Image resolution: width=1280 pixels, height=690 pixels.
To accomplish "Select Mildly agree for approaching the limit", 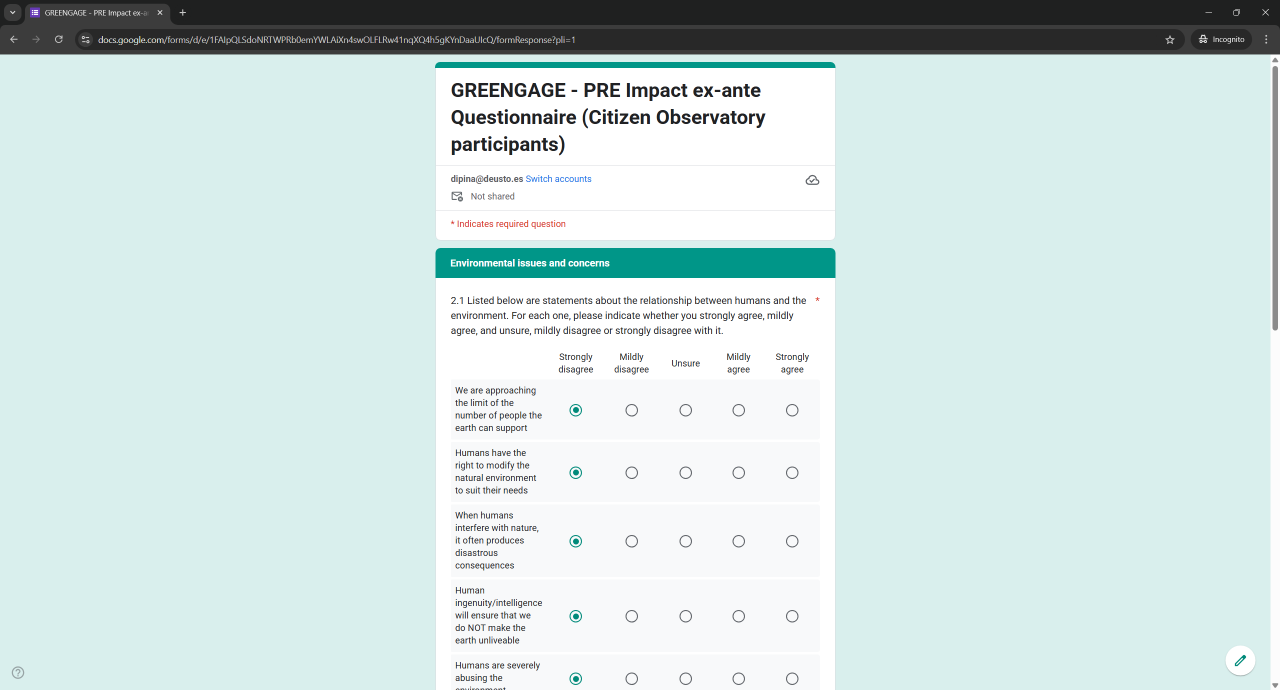I will (739, 410).
